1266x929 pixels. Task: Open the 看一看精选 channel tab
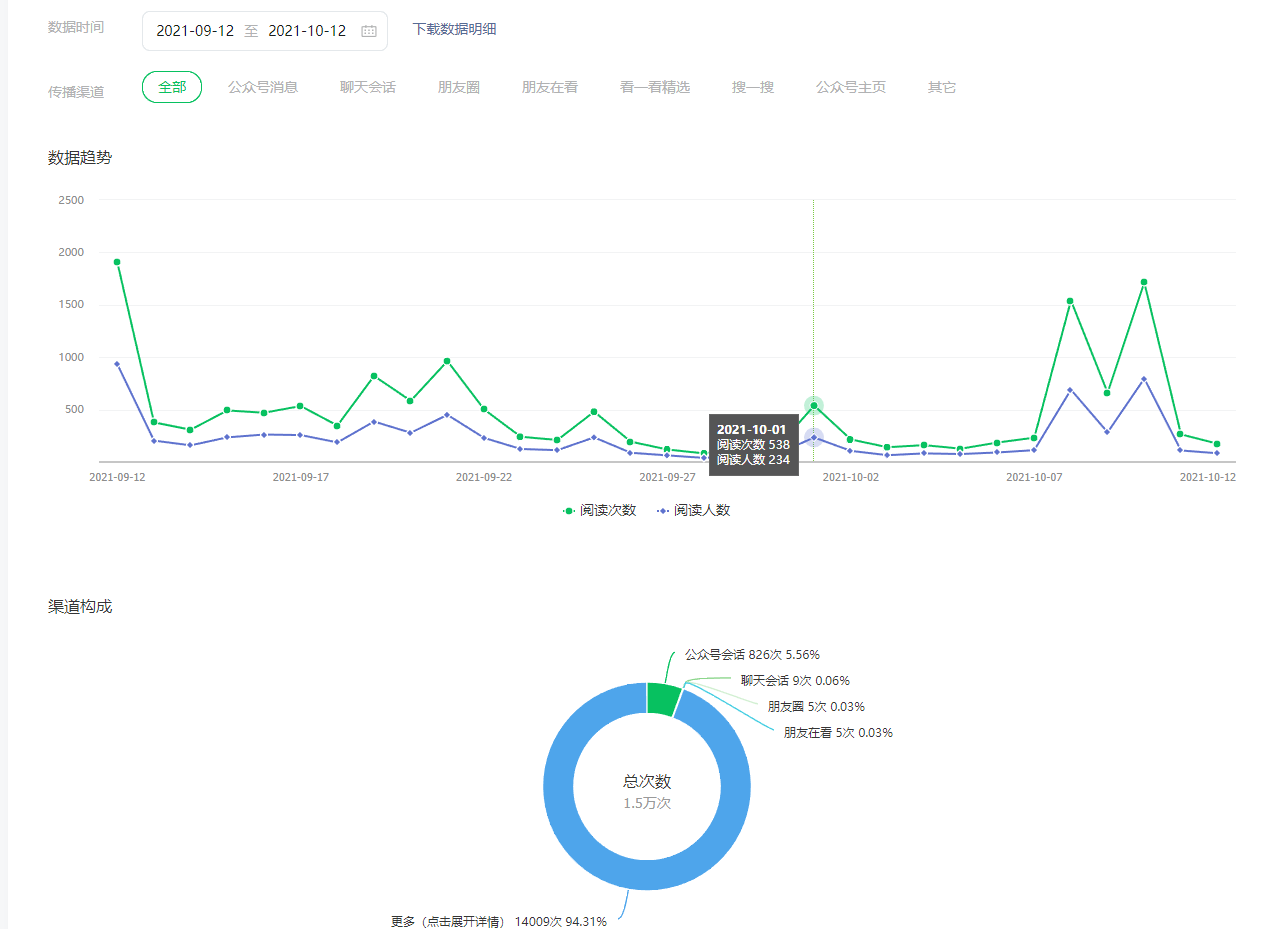point(655,87)
